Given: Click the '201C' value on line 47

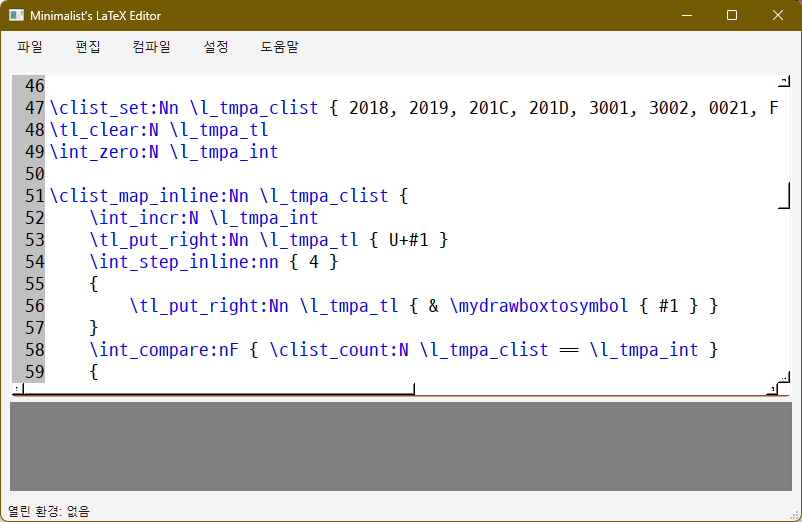Looking at the screenshot, I should coord(488,108).
